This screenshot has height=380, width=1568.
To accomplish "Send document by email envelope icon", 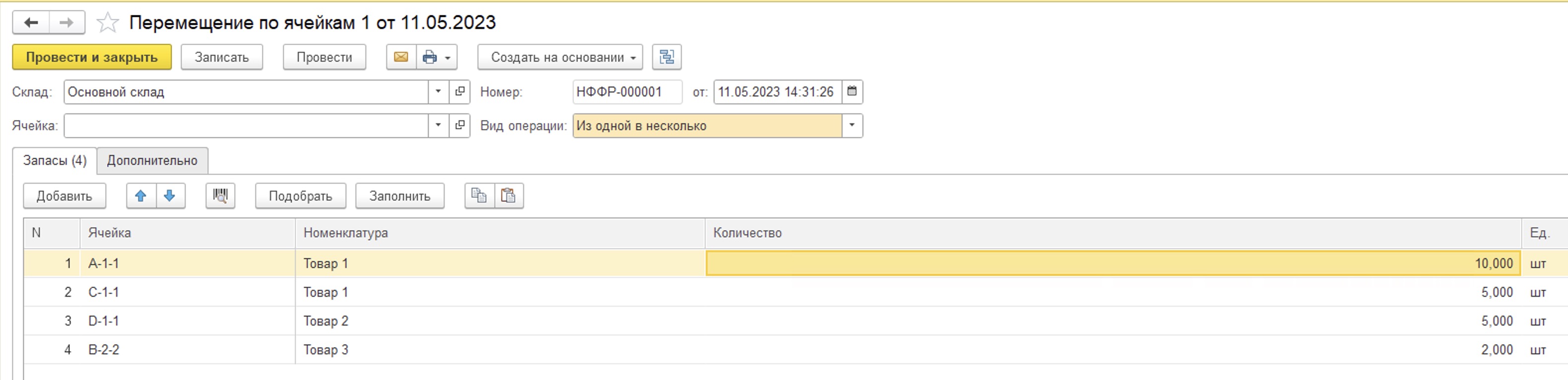I will point(401,57).
